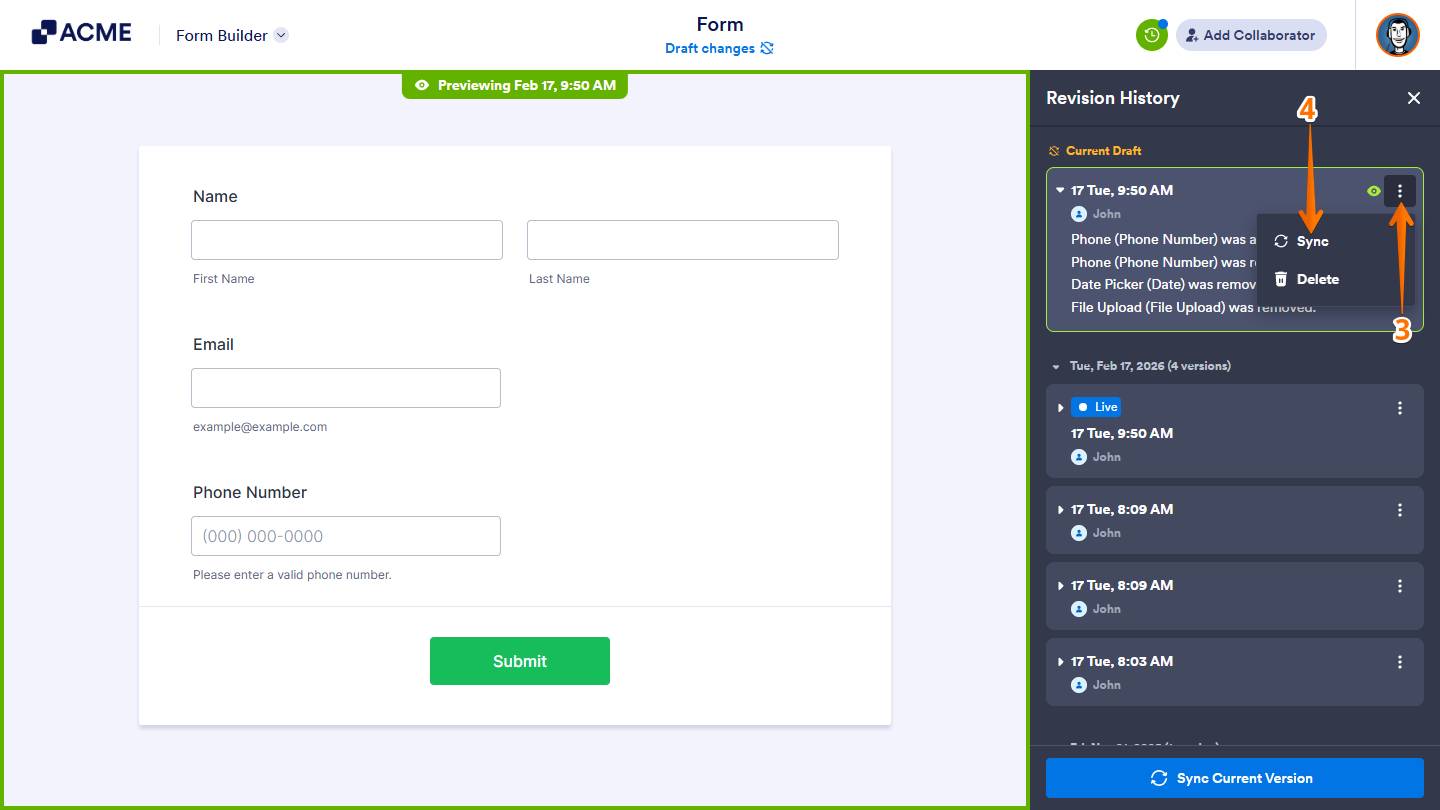The image size is (1440, 810).
Task: Click the "Email" field label
Action: point(213,345)
